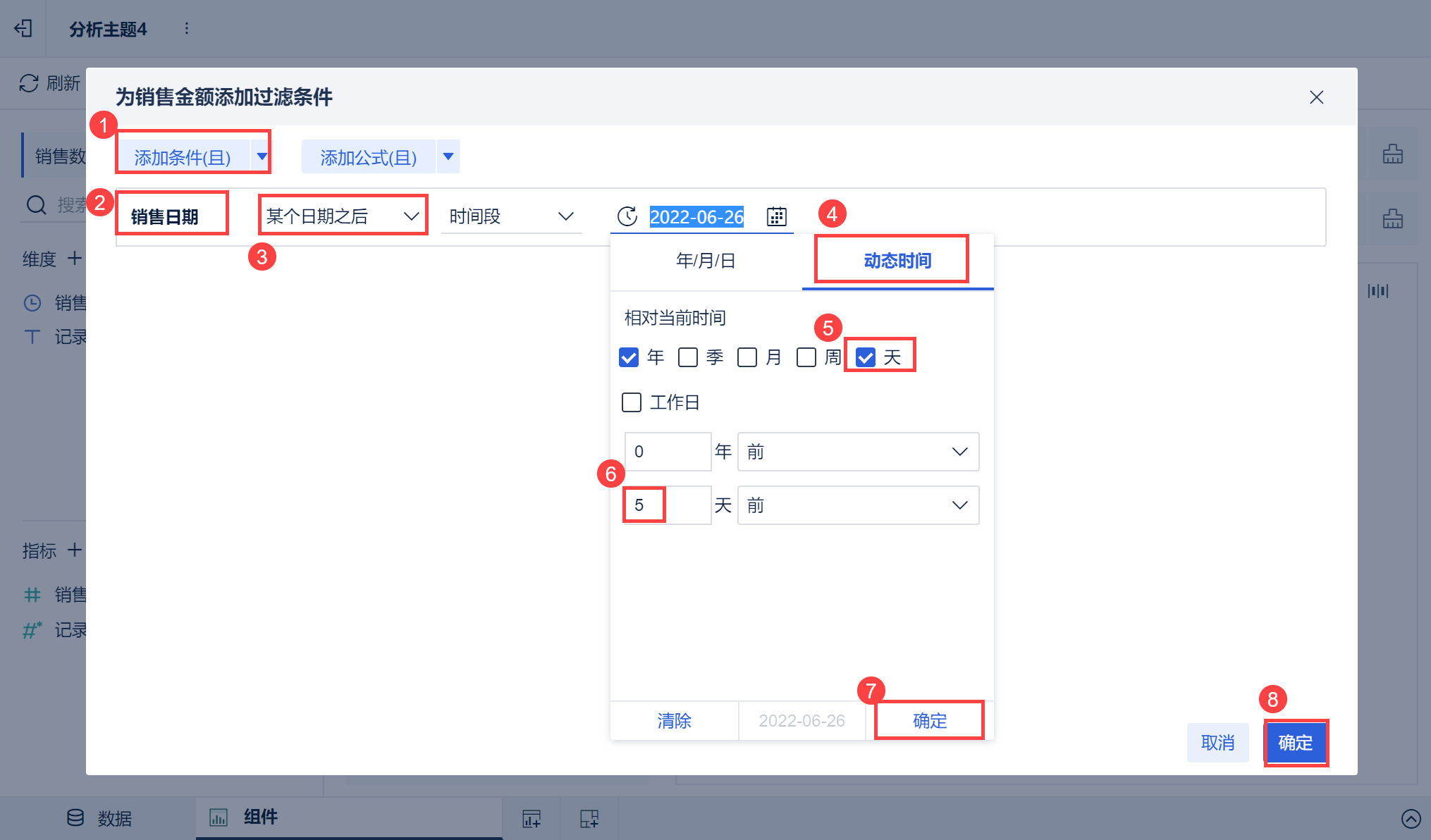This screenshot has height=840, width=1431.
Task: Click the calendar icon beside the date field
Action: tap(776, 216)
